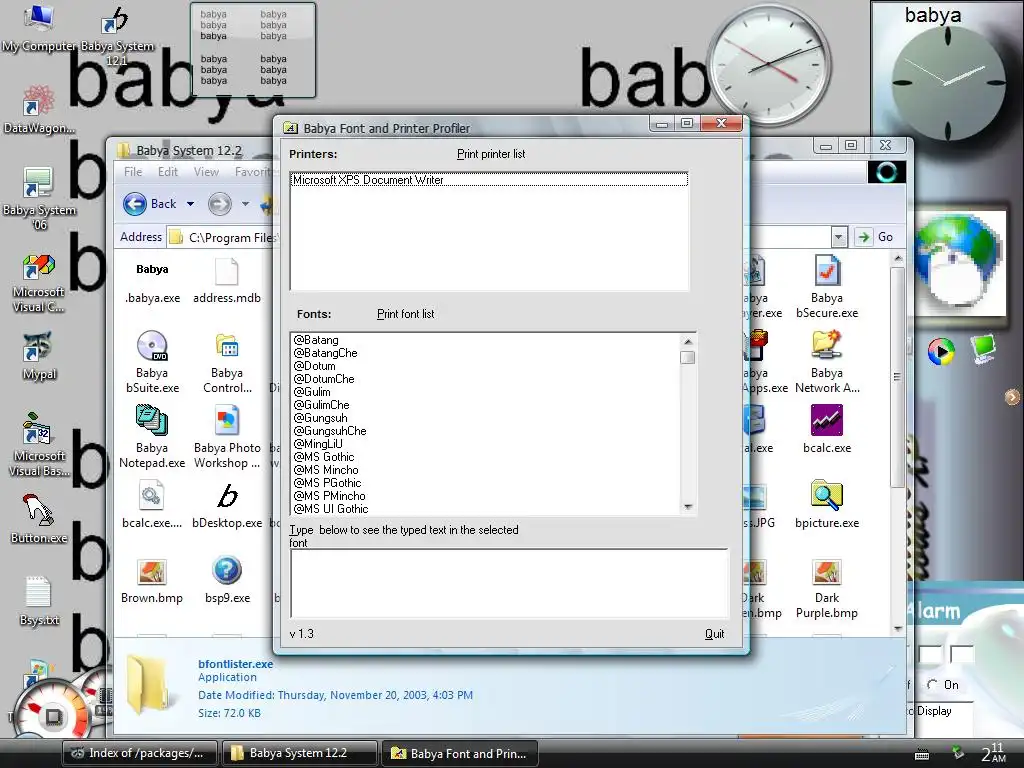Click Print printer list
1024x768 pixels.
pos(491,154)
